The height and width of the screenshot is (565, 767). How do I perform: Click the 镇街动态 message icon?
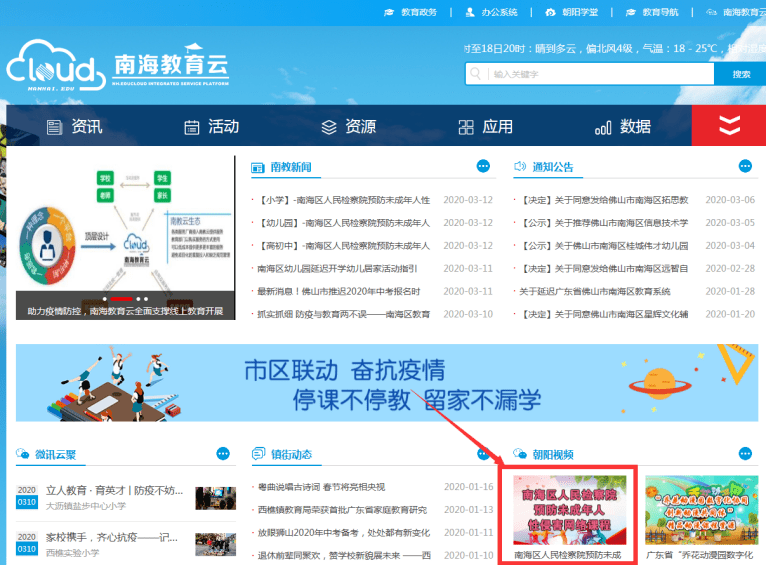(258, 454)
